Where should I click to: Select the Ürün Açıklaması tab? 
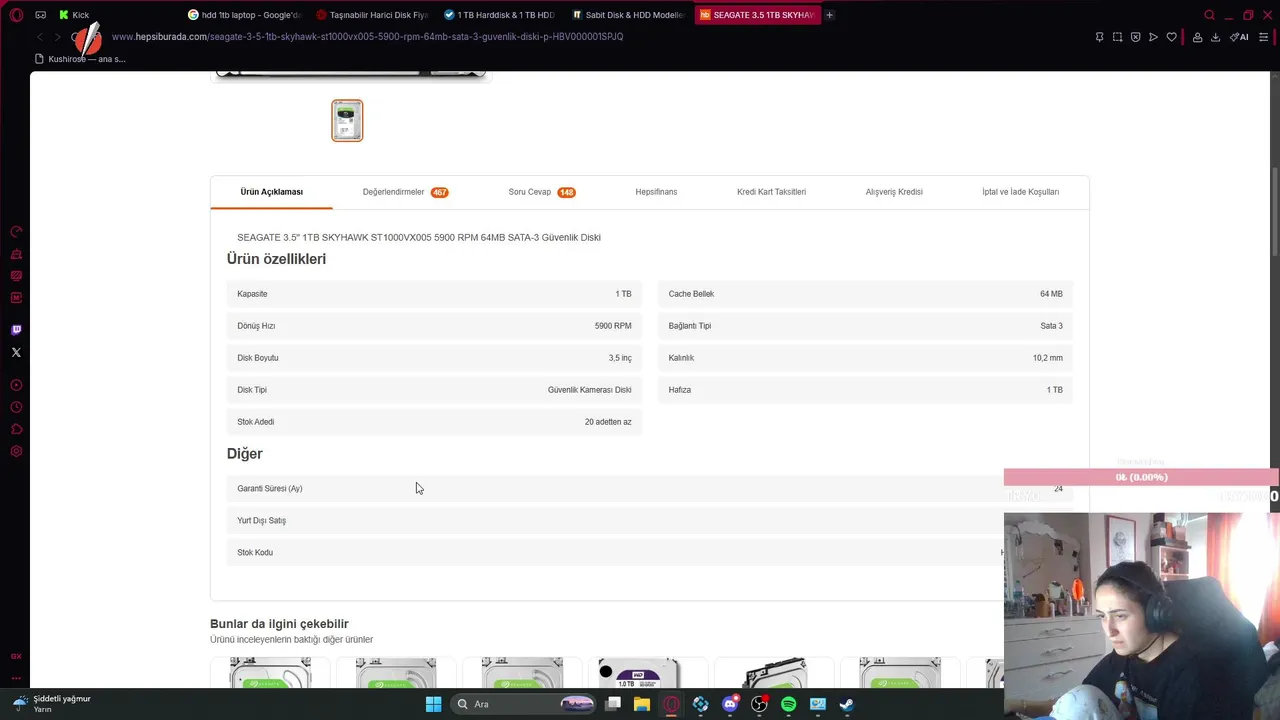click(x=271, y=192)
